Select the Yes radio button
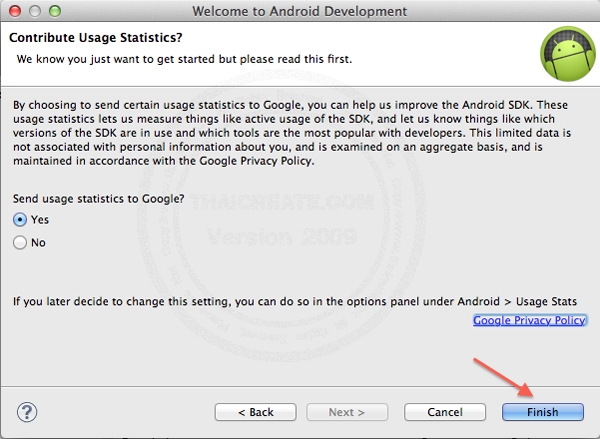Screen dimensions: 600x439 click(x=20, y=220)
